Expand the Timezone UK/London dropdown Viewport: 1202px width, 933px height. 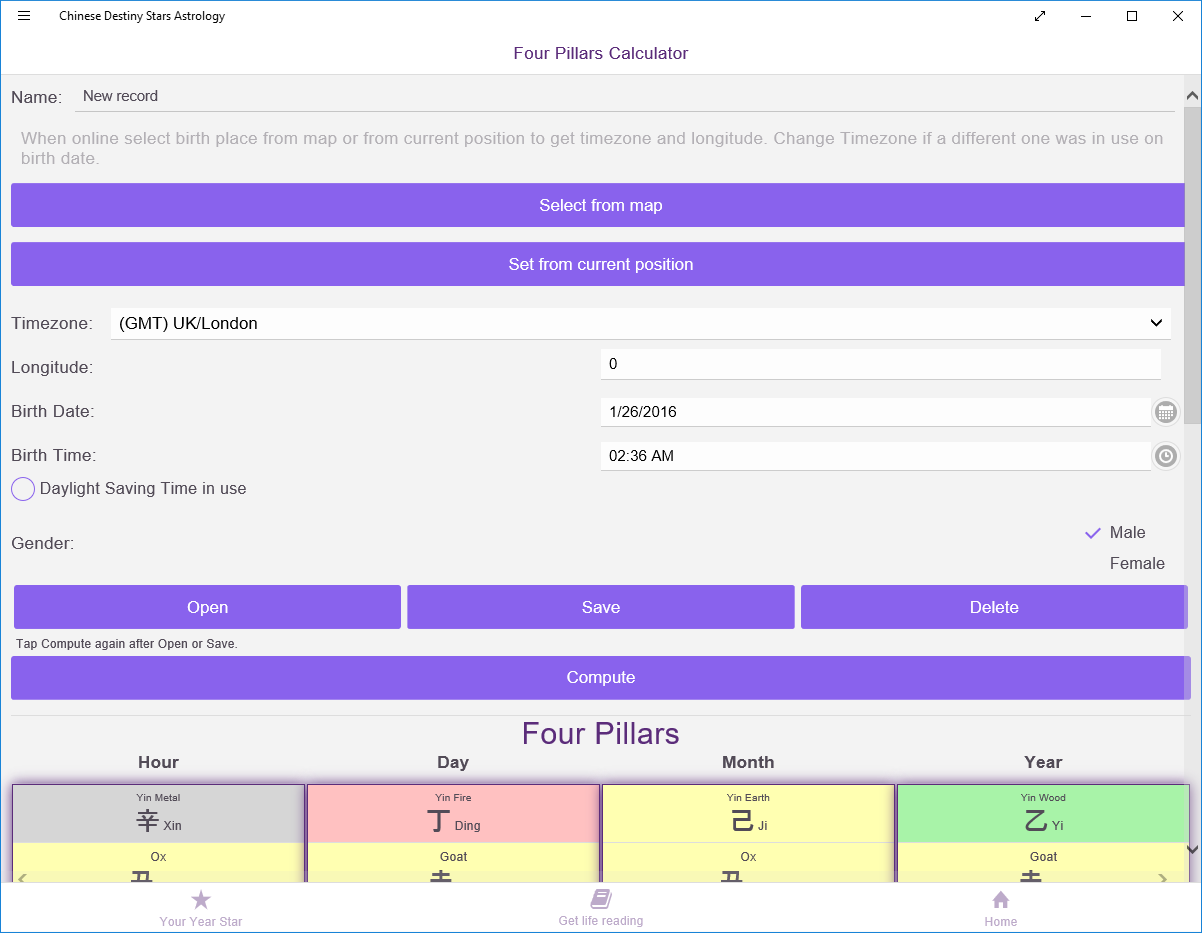[640, 323]
